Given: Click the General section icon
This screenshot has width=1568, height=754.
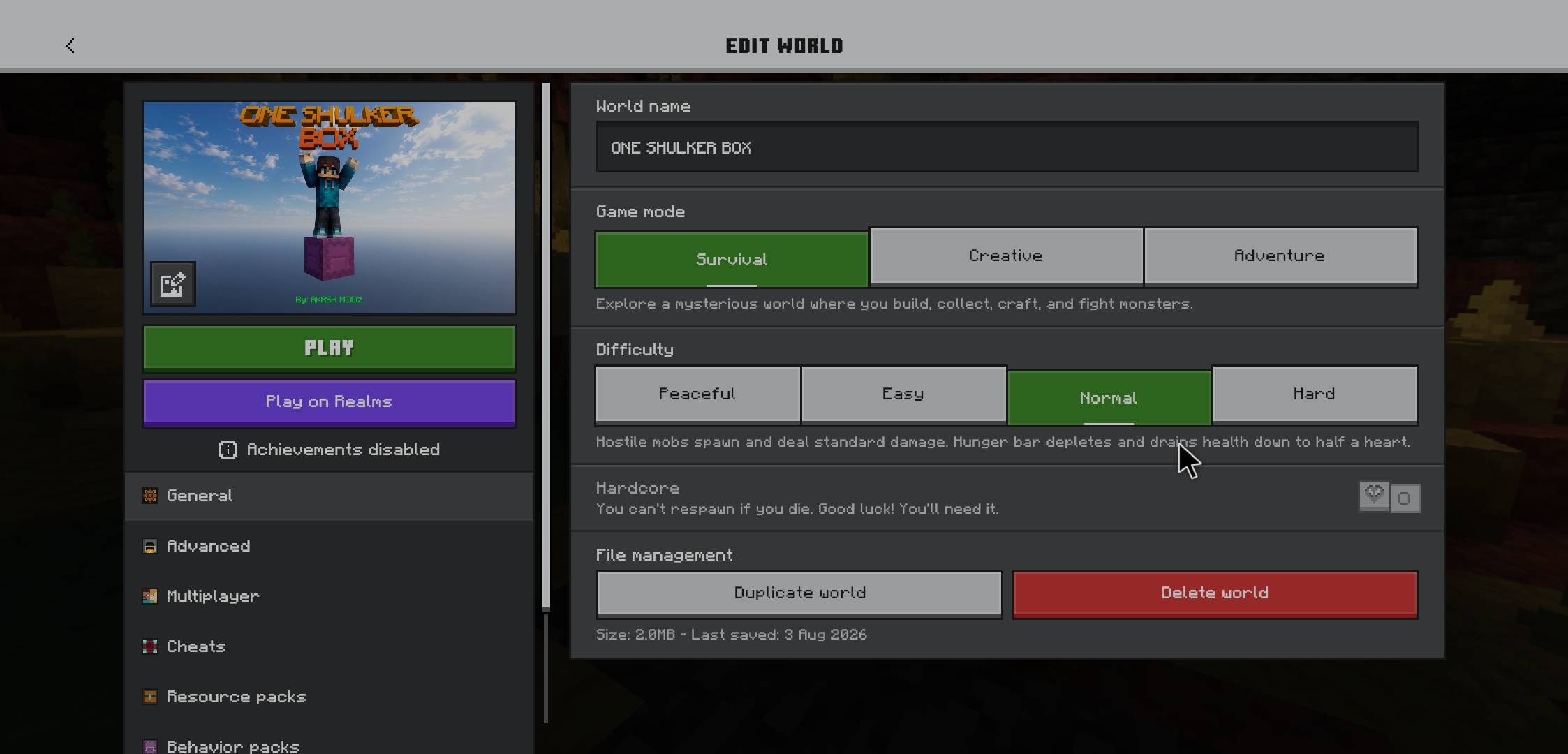Looking at the screenshot, I should 149,496.
